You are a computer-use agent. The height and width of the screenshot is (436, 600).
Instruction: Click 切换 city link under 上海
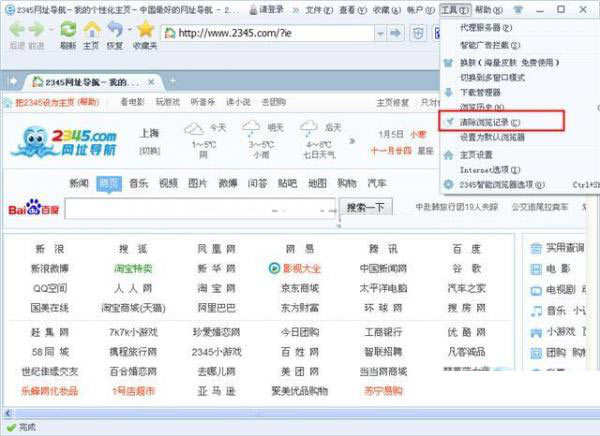(x=150, y=151)
